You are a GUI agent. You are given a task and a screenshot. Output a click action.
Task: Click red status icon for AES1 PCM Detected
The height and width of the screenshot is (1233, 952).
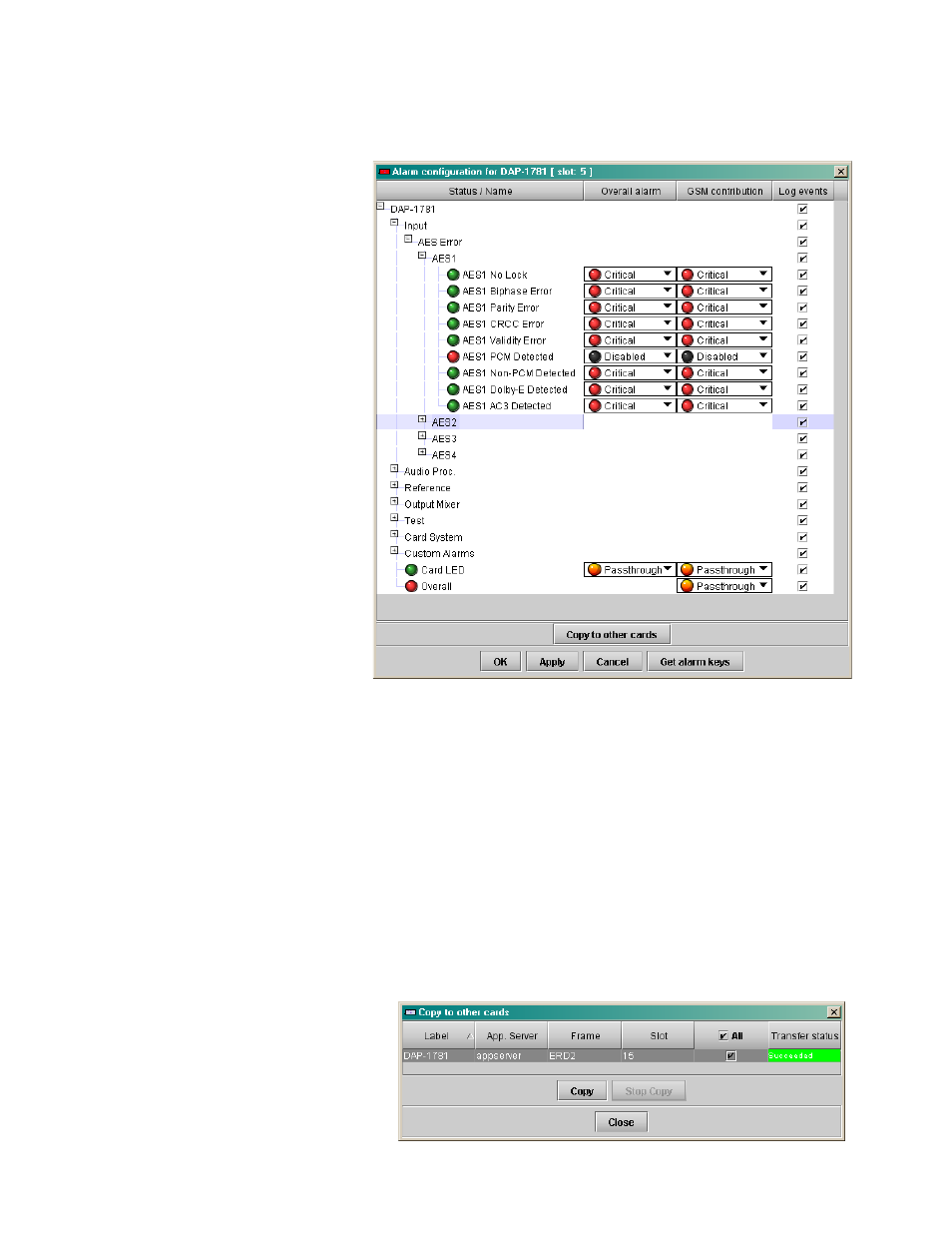tap(453, 356)
